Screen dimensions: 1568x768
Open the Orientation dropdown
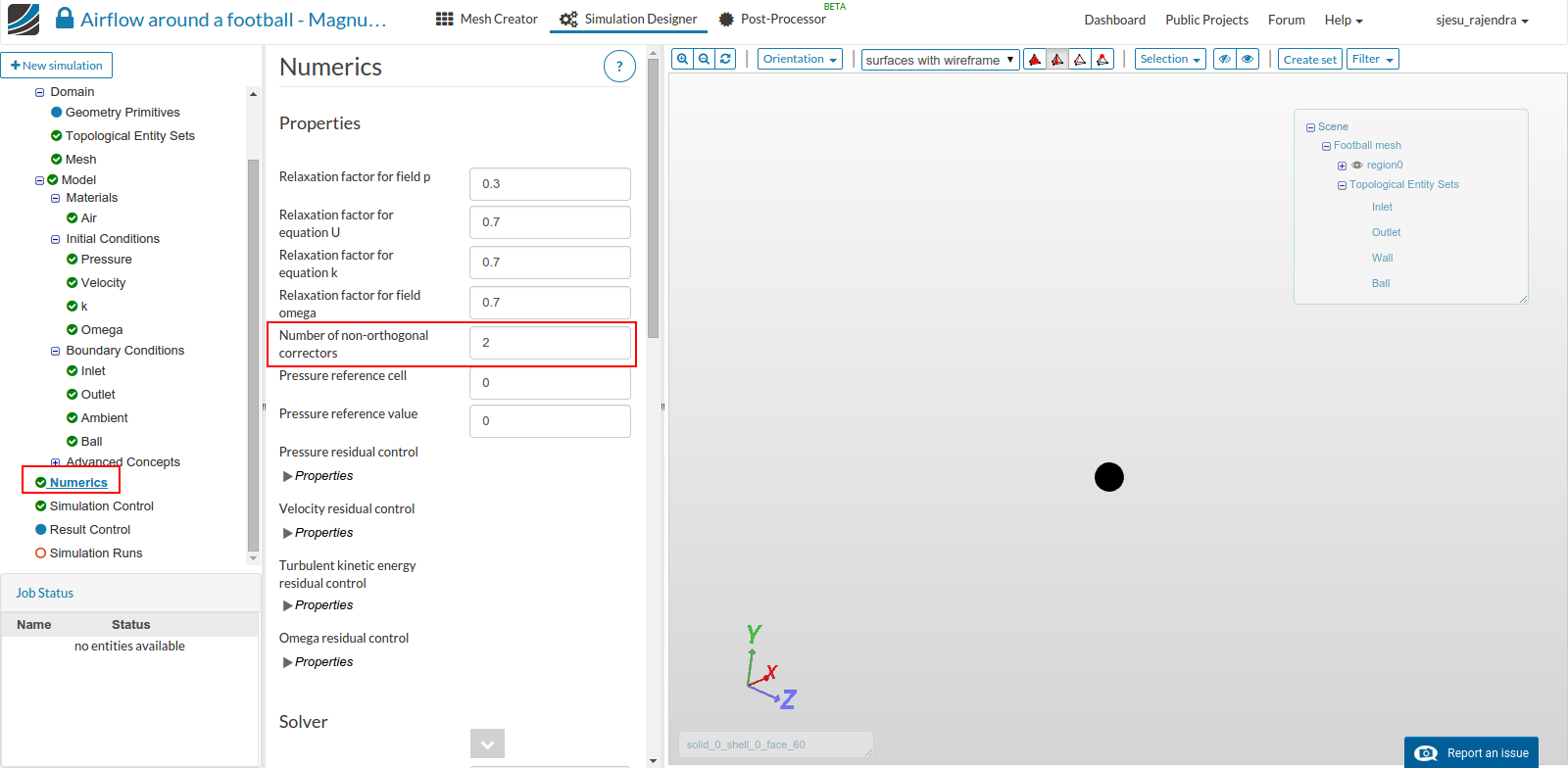(801, 59)
